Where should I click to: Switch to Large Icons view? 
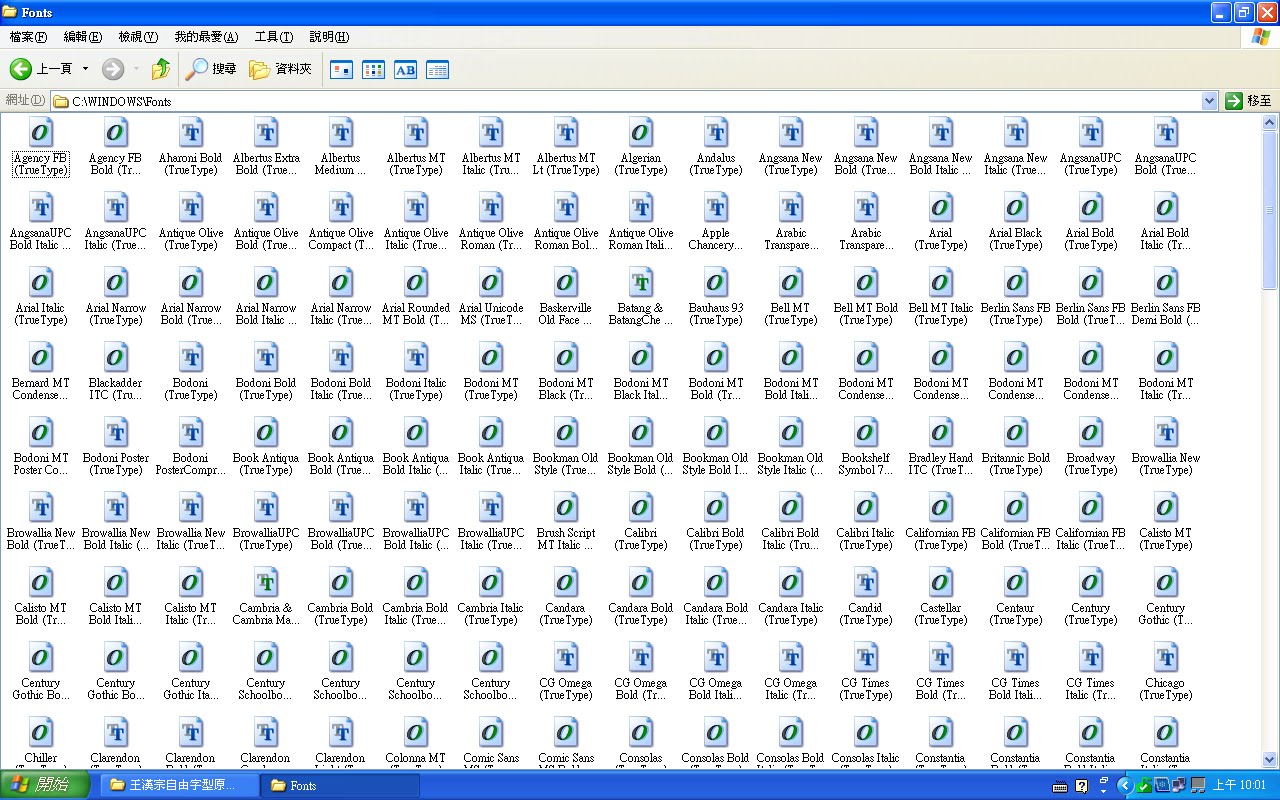pos(341,69)
